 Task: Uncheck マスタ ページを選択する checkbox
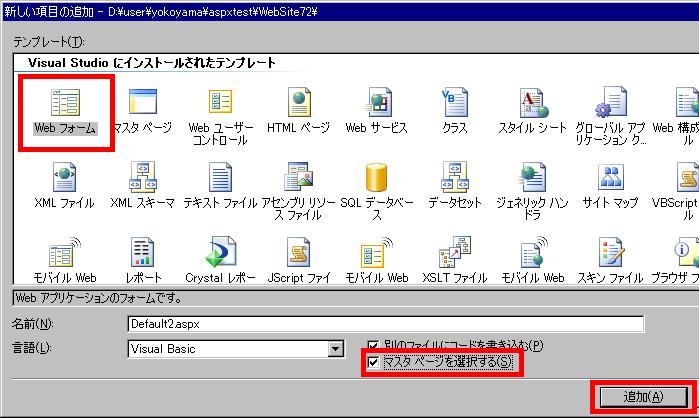click(x=373, y=362)
